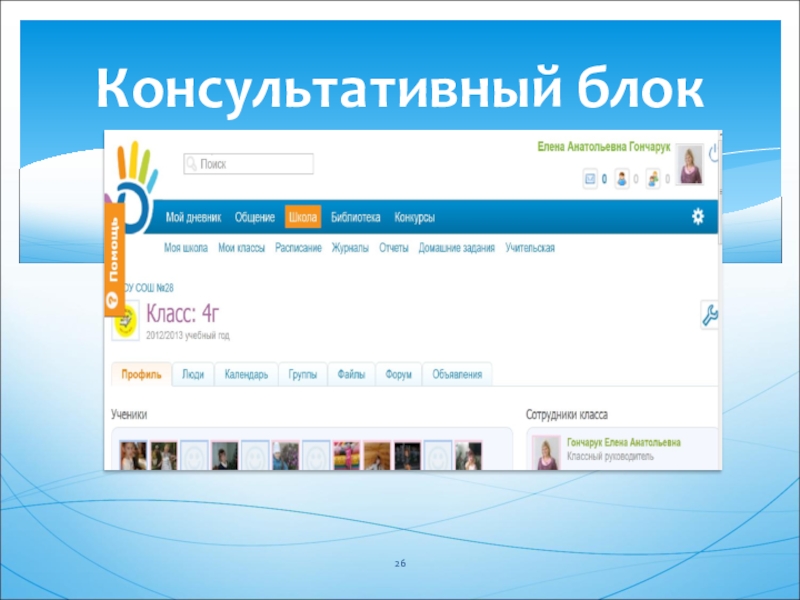The width and height of the screenshot is (800, 600).
Task: Select the highlighted Школа menu item
Action: point(303,217)
